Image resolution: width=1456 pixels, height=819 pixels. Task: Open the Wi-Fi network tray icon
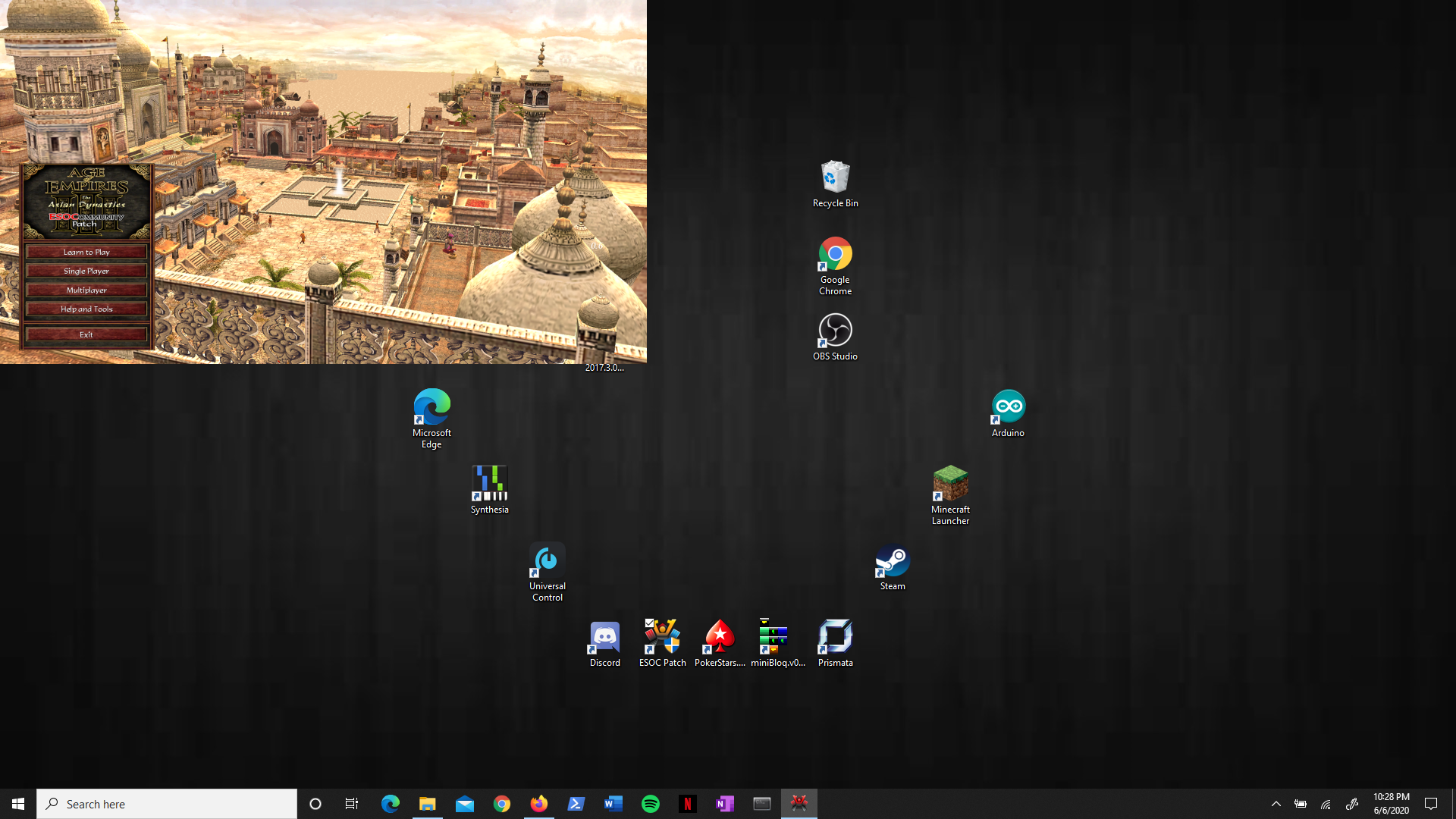[x=1326, y=804]
